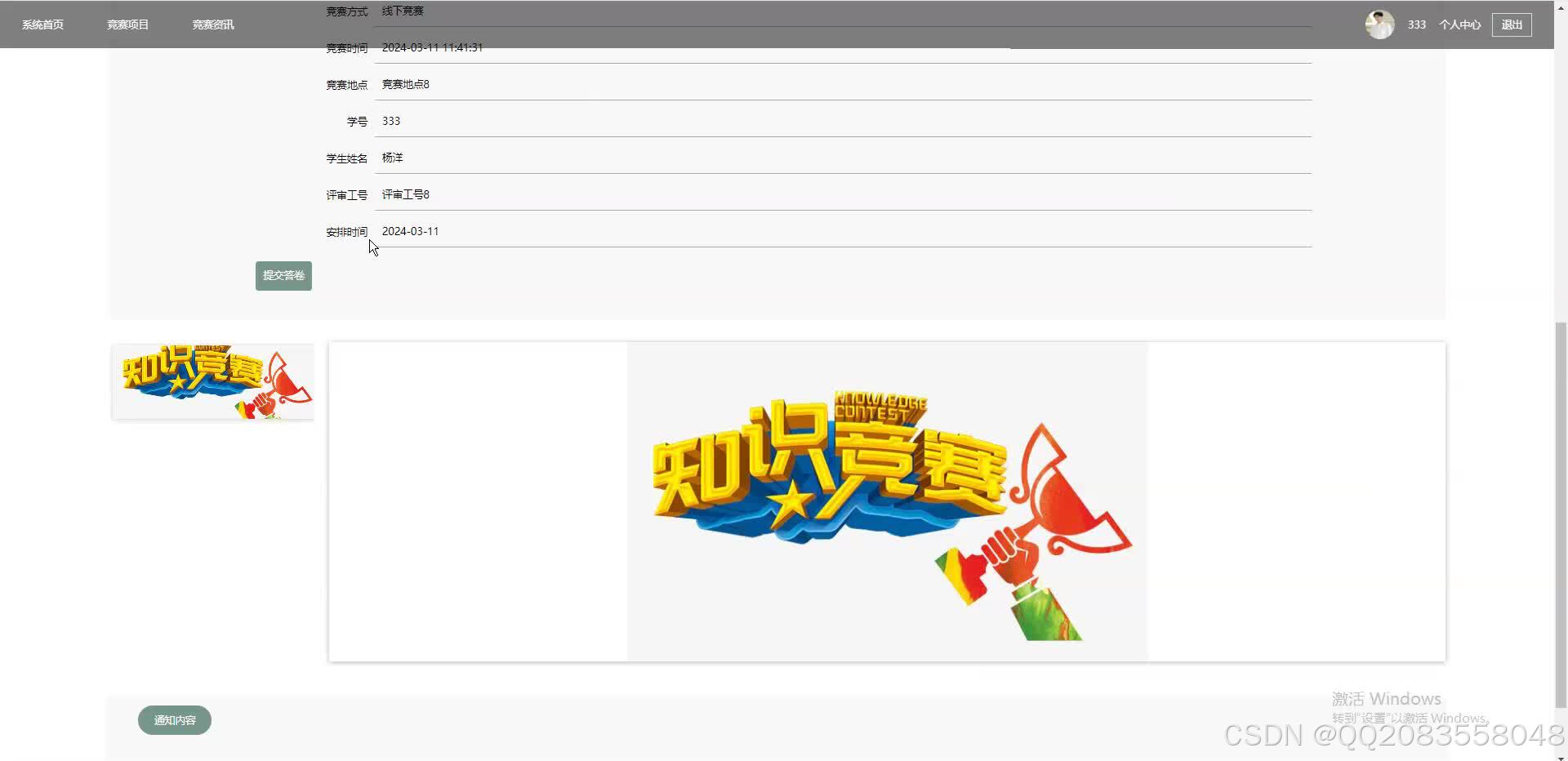Click the 竞赛地点 field showing 竞赛地点8
The height and width of the screenshot is (761, 1568).
click(843, 84)
